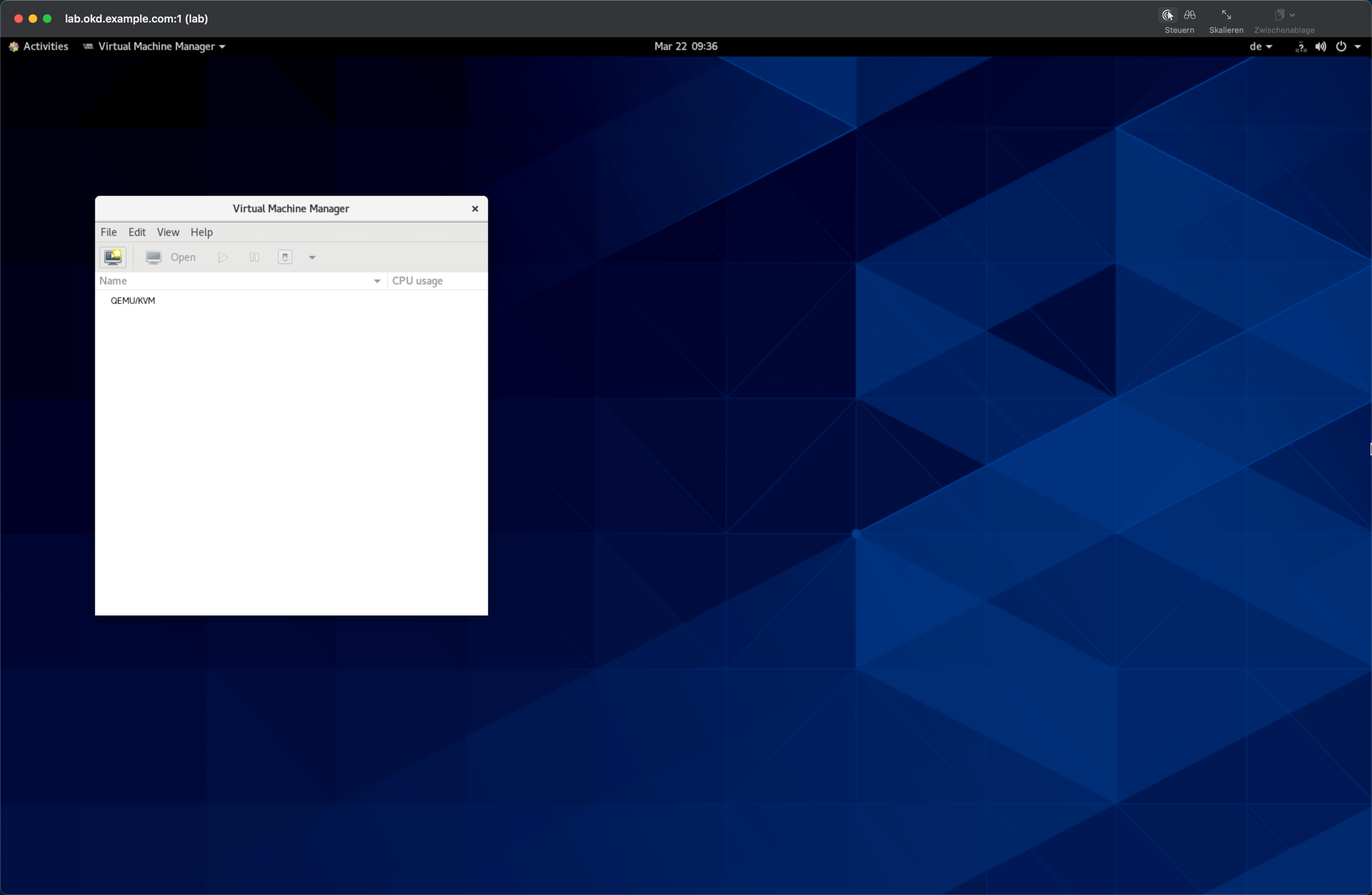Run the selected virtual machine
This screenshot has height=895, width=1372.
(223, 257)
